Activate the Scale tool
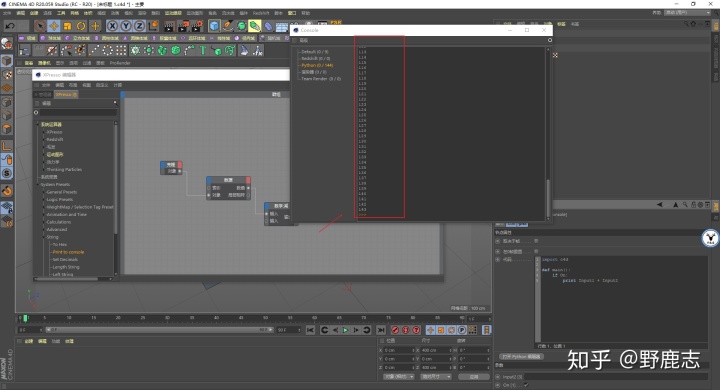Image resolution: width=720 pixels, height=390 pixels. [68, 26]
